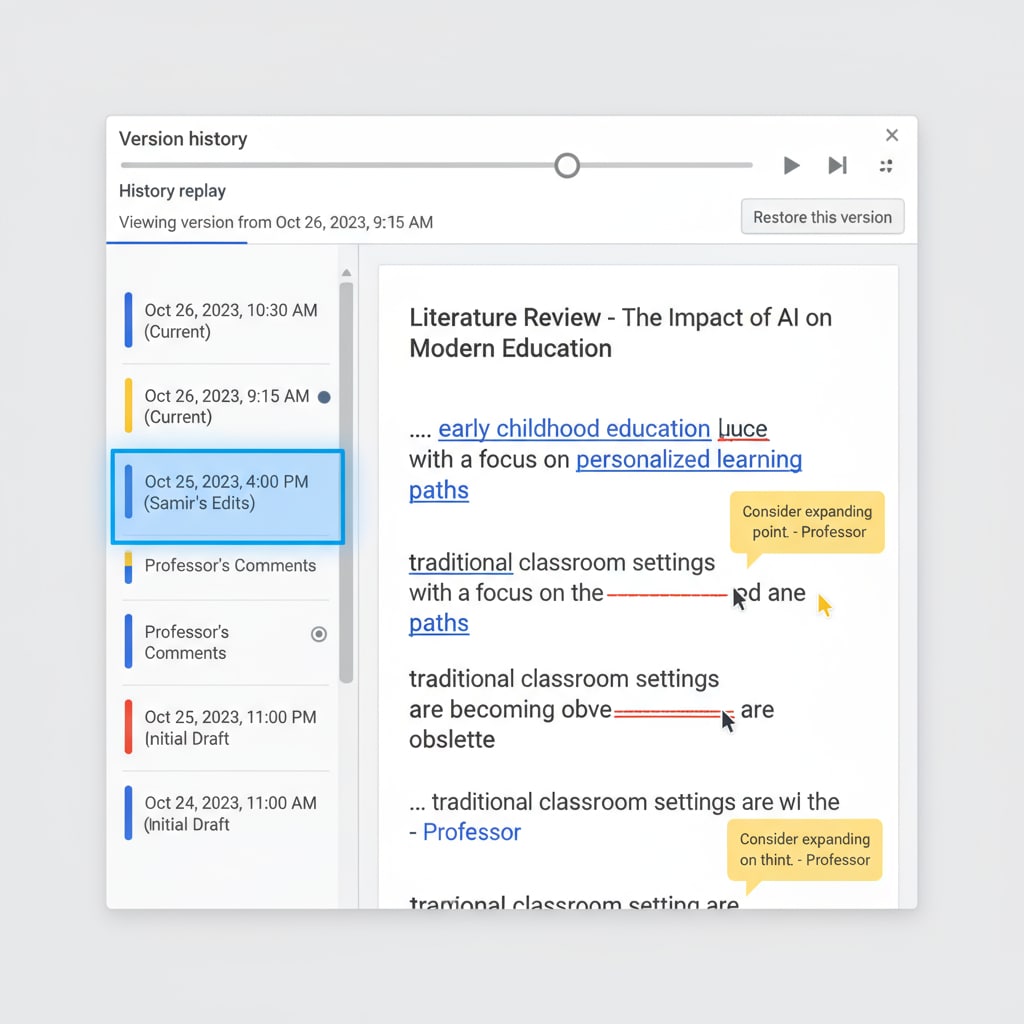The height and width of the screenshot is (1024, 1024).
Task: Select the Oct 26, 10:30 AM version
Action: 230,320
